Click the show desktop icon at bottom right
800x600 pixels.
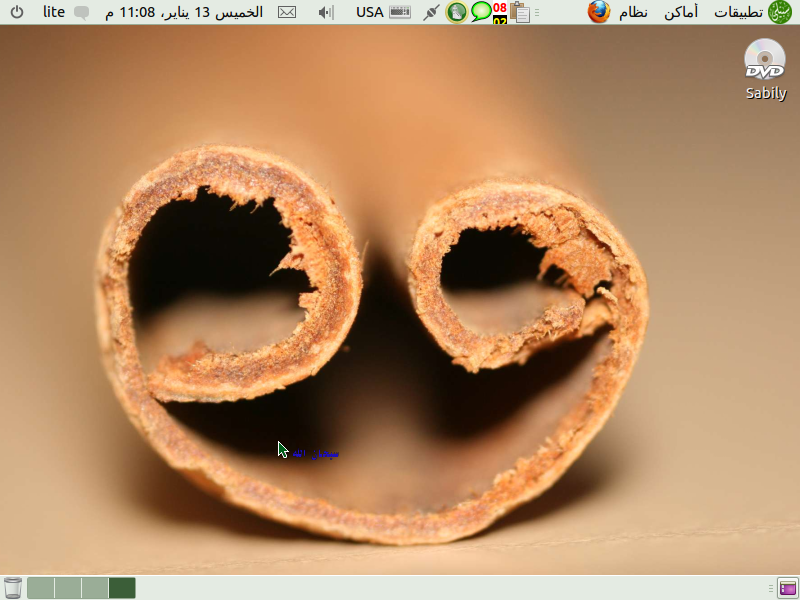click(x=787, y=588)
